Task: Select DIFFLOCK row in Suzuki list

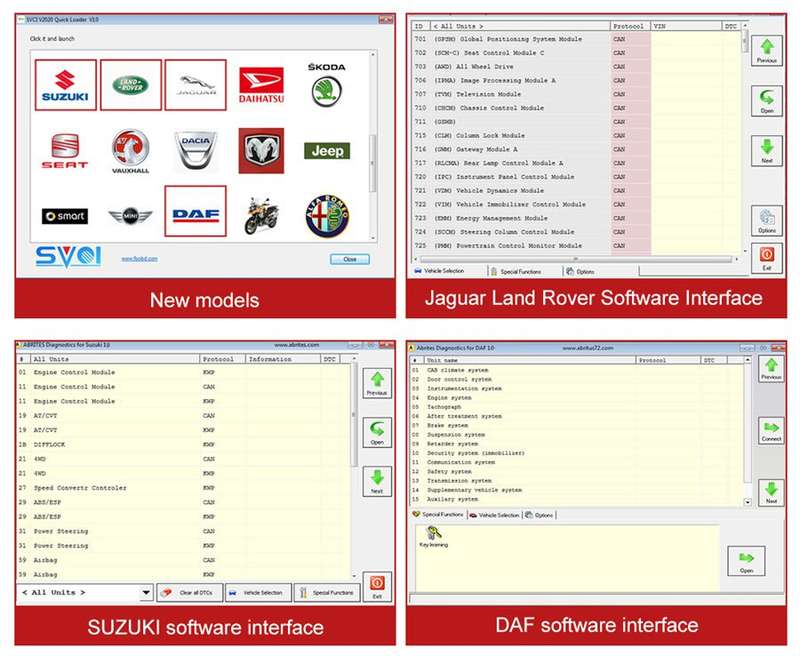Action: click(x=184, y=444)
